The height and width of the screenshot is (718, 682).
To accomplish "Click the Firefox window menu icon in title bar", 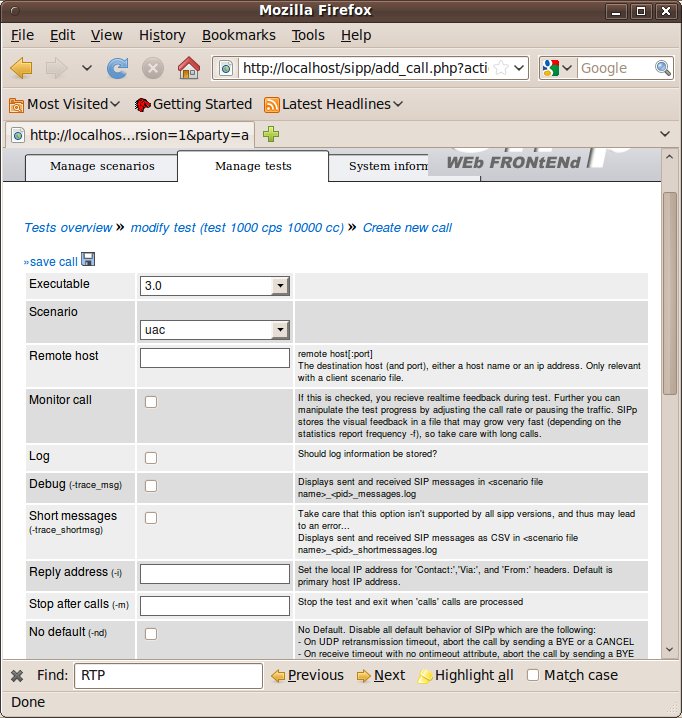I will 15,11.
